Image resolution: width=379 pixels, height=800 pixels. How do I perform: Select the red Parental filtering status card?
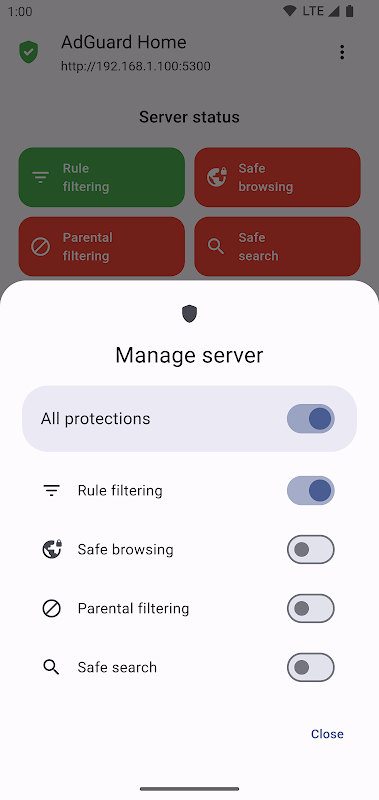tap(102, 246)
